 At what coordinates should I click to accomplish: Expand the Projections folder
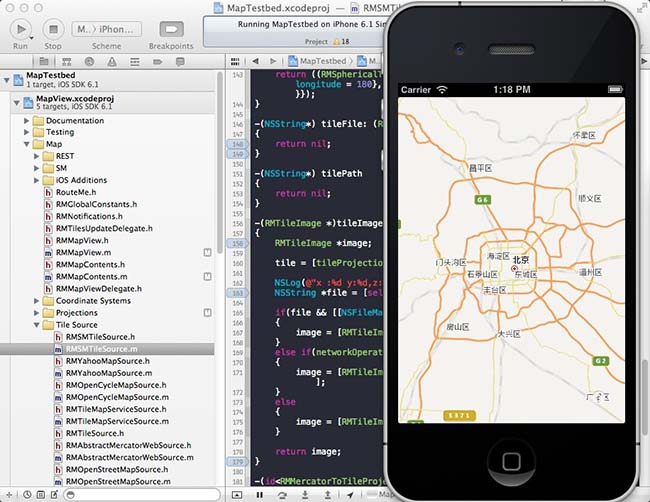tap(36, 313)
